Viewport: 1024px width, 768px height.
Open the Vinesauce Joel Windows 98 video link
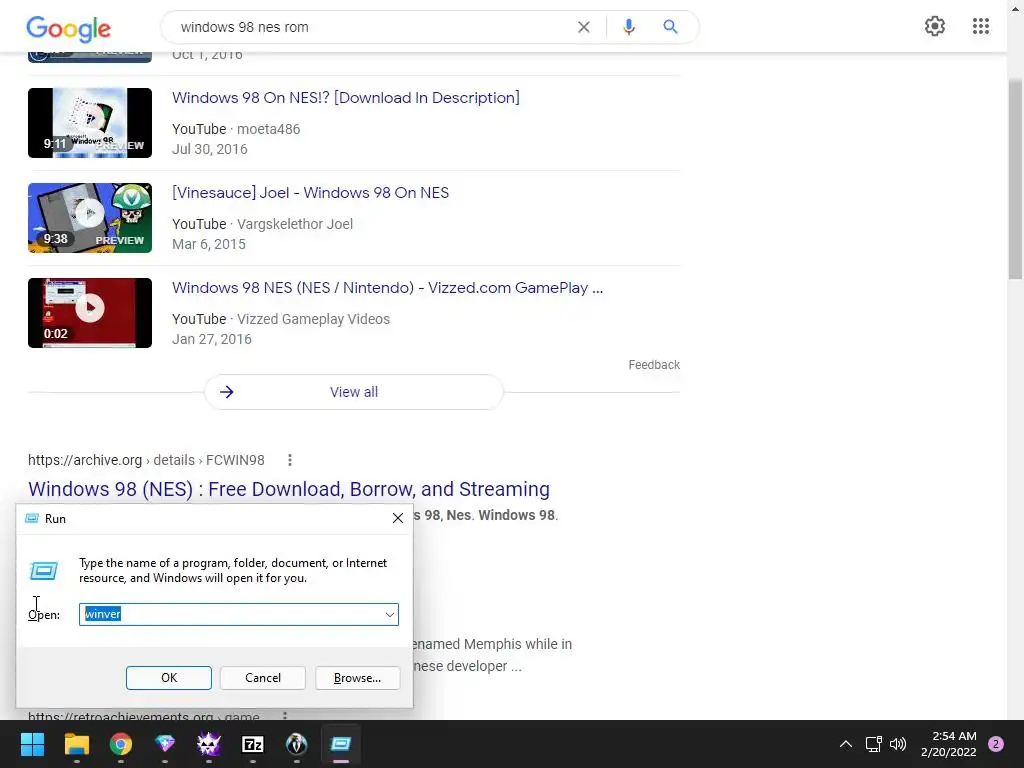click(310, 193)
